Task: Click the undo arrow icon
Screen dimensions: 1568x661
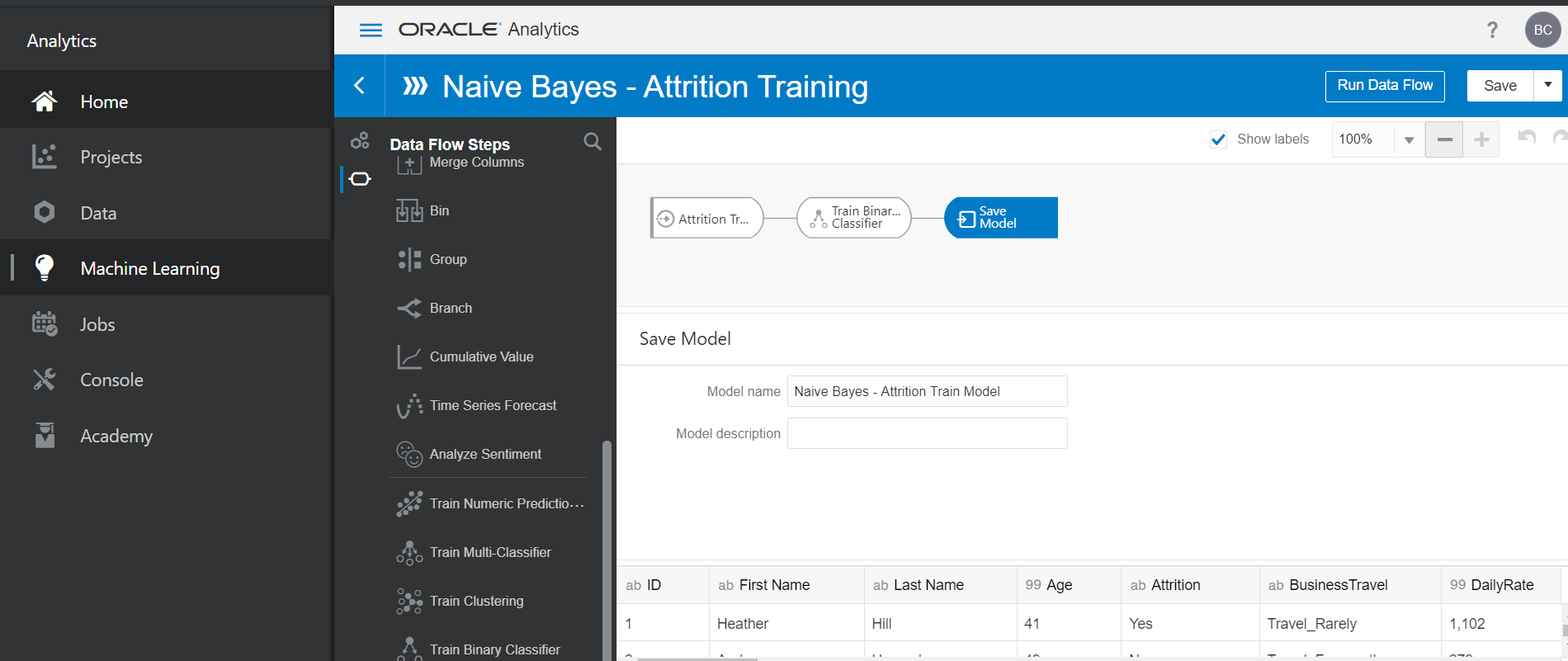Action: 1527,138
